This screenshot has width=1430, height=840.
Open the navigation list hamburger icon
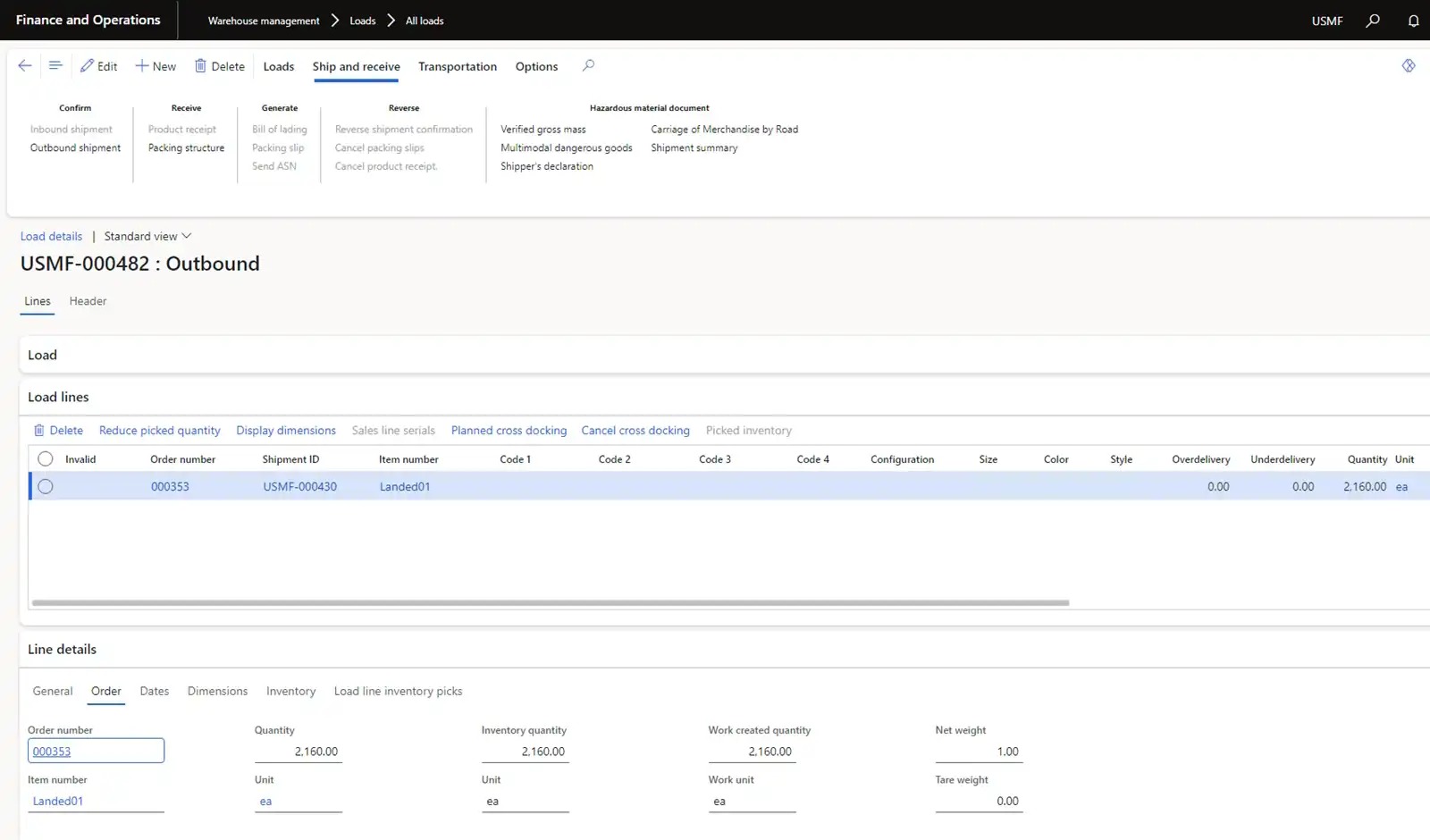tap(55, 65)
